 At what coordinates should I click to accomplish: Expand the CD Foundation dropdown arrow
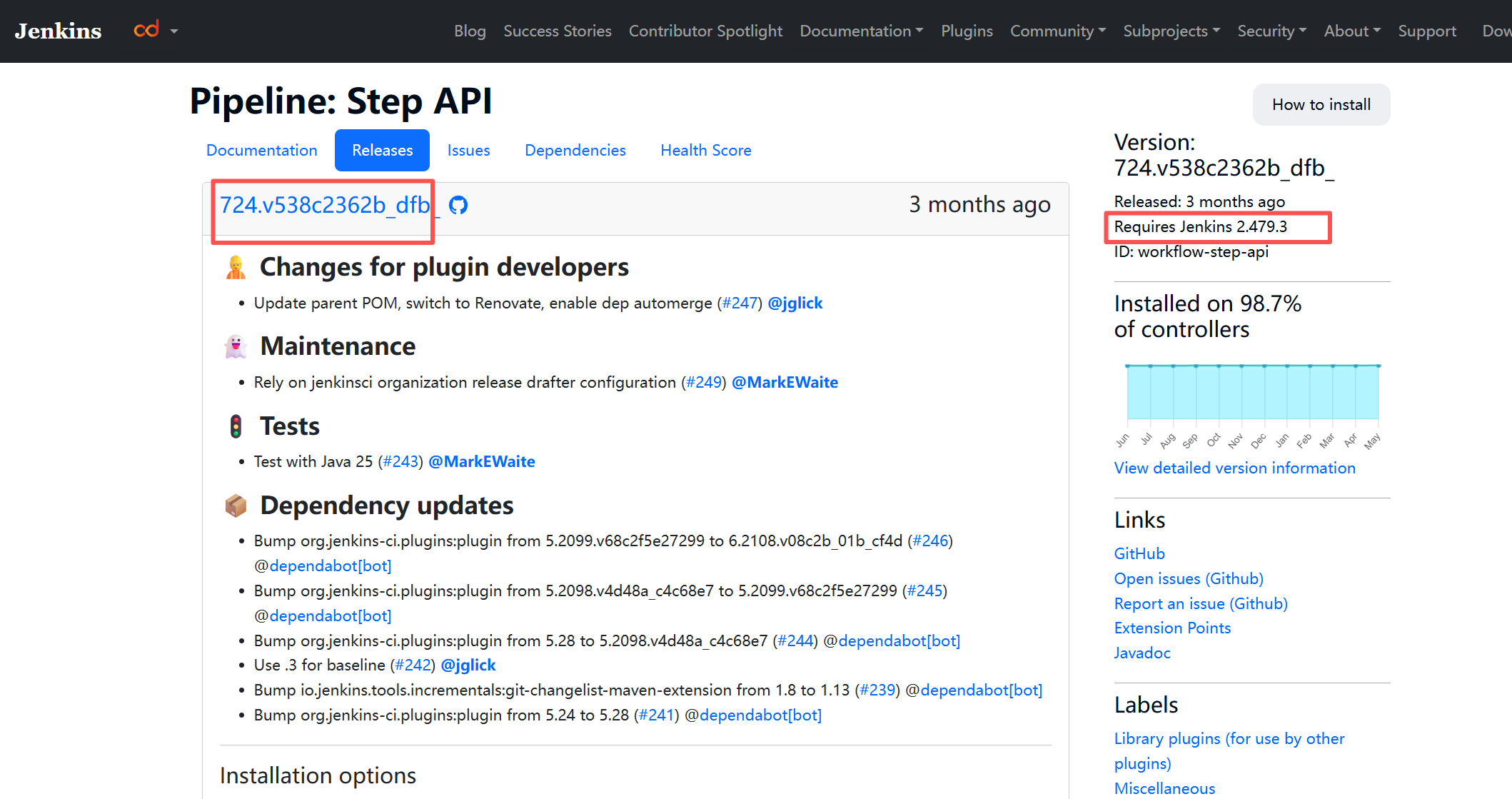click(174, 31)
